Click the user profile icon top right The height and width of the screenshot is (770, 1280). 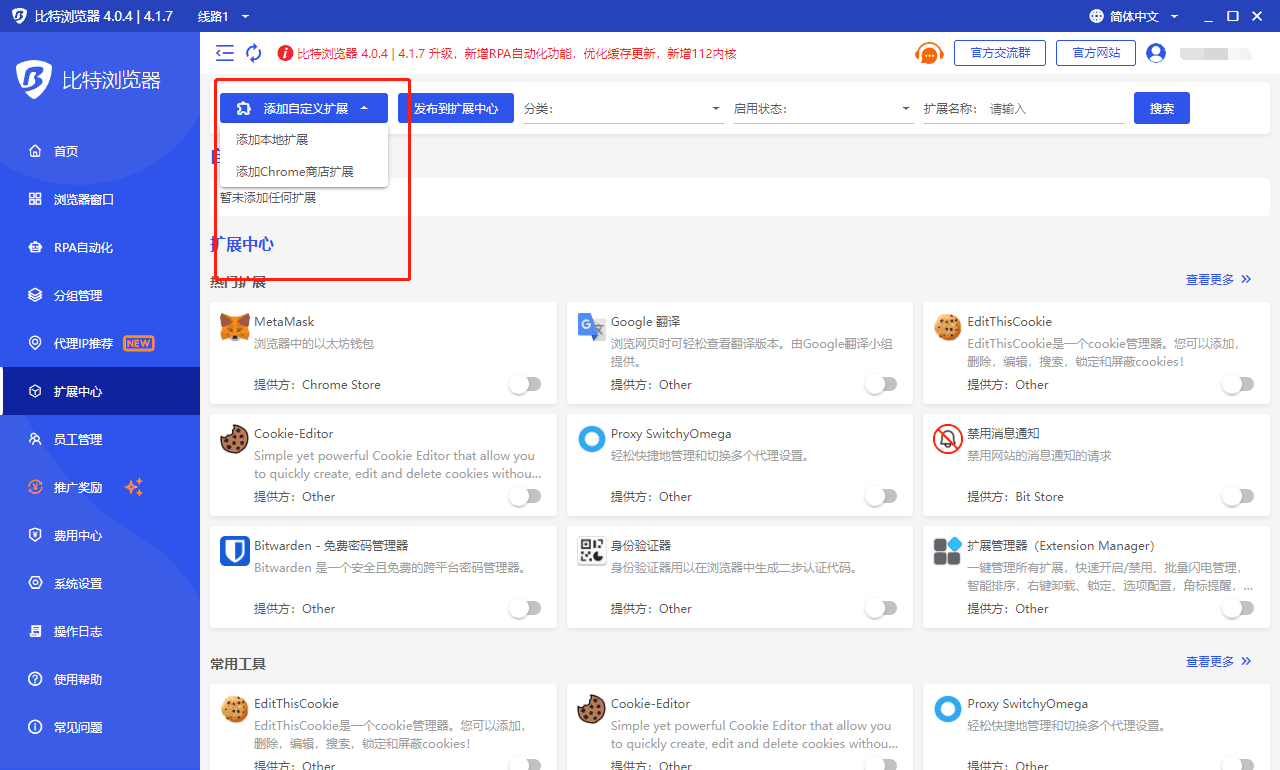1155,53
